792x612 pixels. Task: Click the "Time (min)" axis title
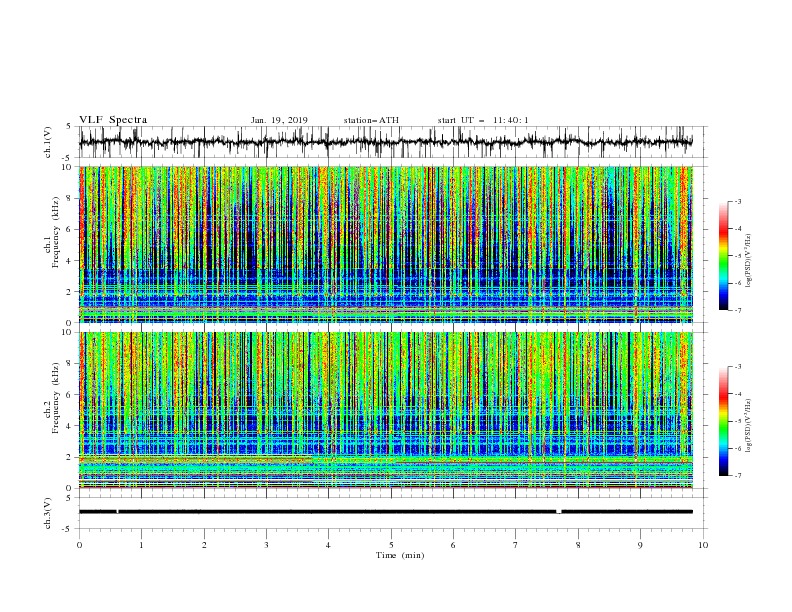(400, 555)
